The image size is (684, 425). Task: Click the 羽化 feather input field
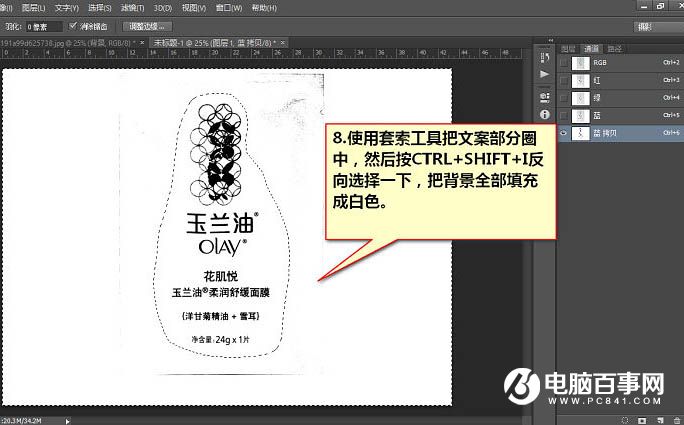44,27
